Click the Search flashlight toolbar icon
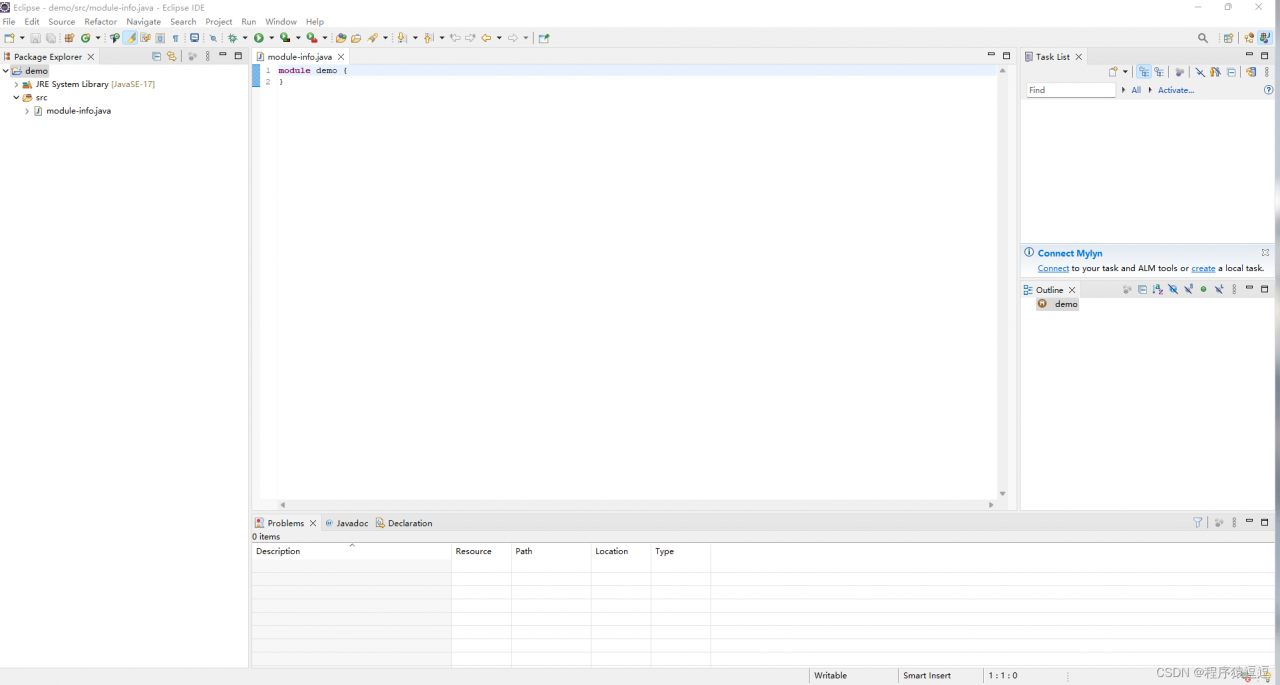Viewport: 1280px width, 685px height. pos(372,38)
